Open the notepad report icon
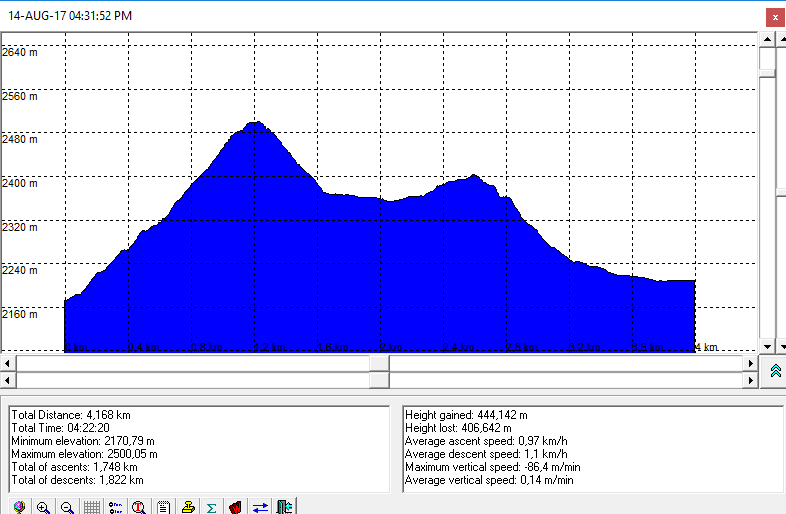786x514 pixels. point(163,507)
